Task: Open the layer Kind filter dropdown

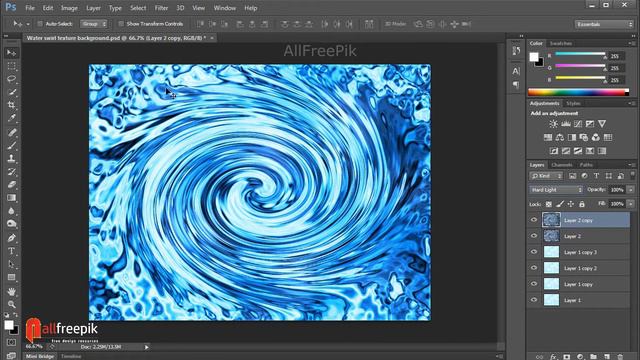Action: [x=546, y=176]
